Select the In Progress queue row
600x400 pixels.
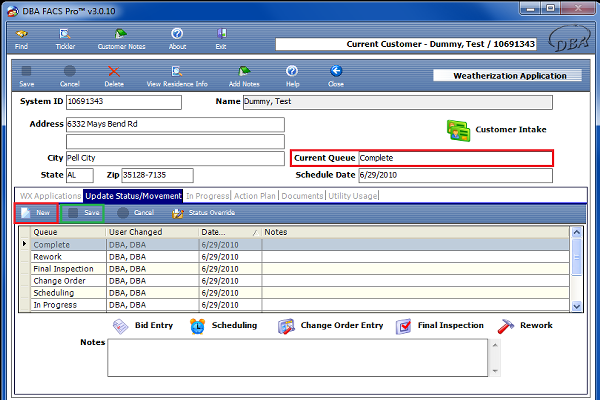point(300,305)
